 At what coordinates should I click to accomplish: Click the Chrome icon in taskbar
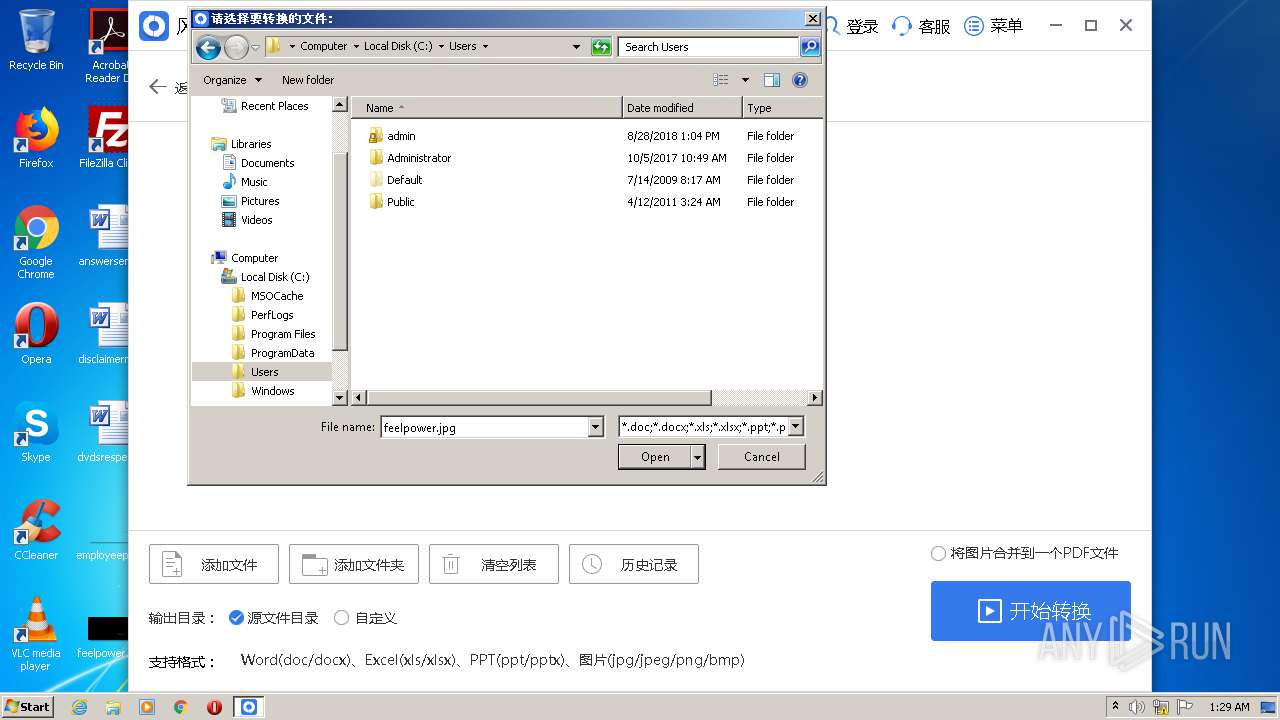point(181,707)
